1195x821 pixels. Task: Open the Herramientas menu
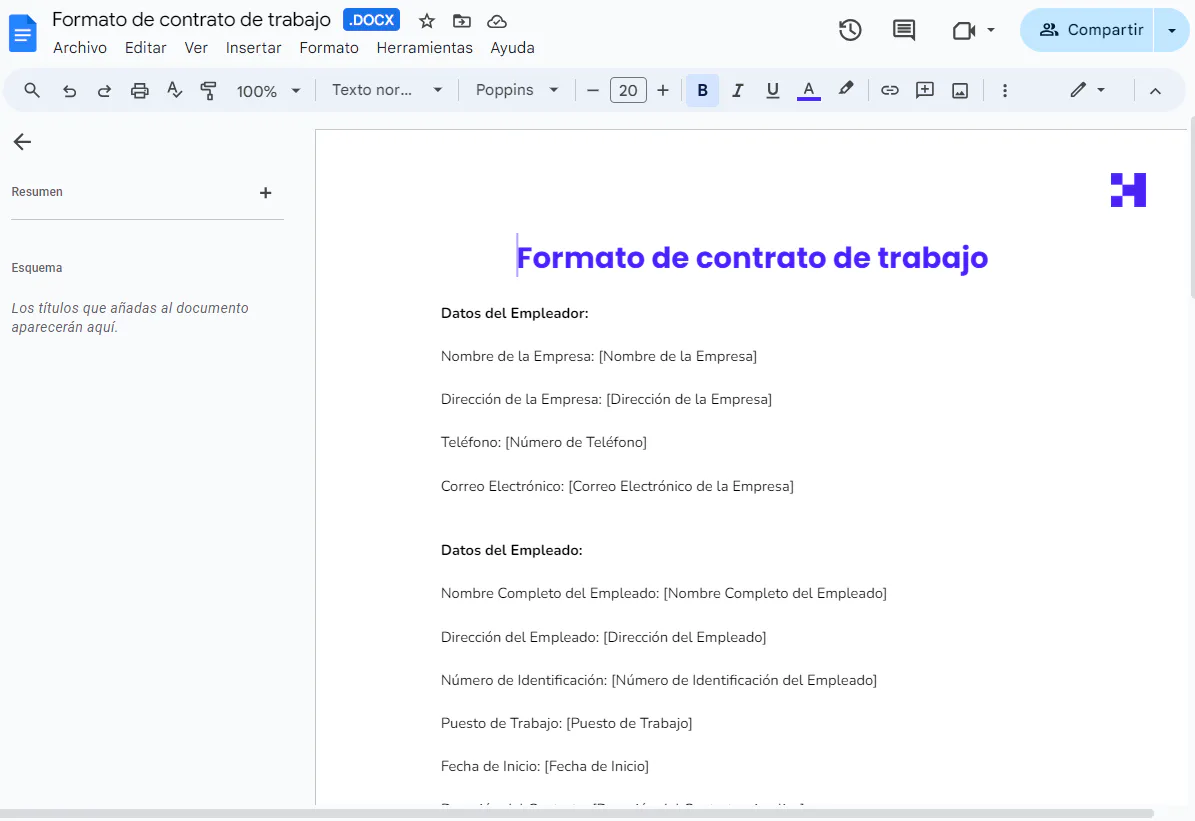[424, 47]
